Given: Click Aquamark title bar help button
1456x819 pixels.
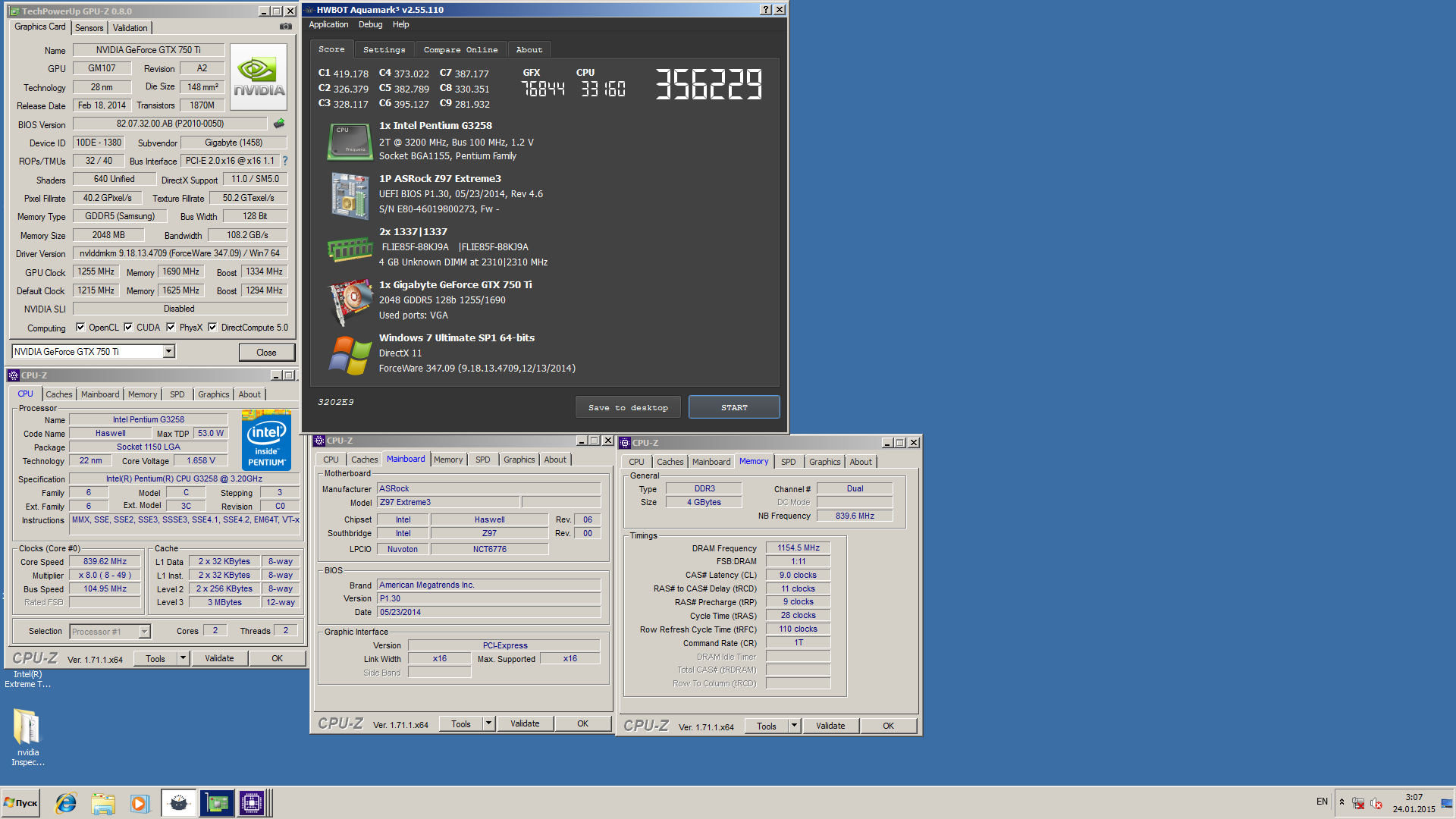Looking at the screenshot, I should tap(766, 10).
